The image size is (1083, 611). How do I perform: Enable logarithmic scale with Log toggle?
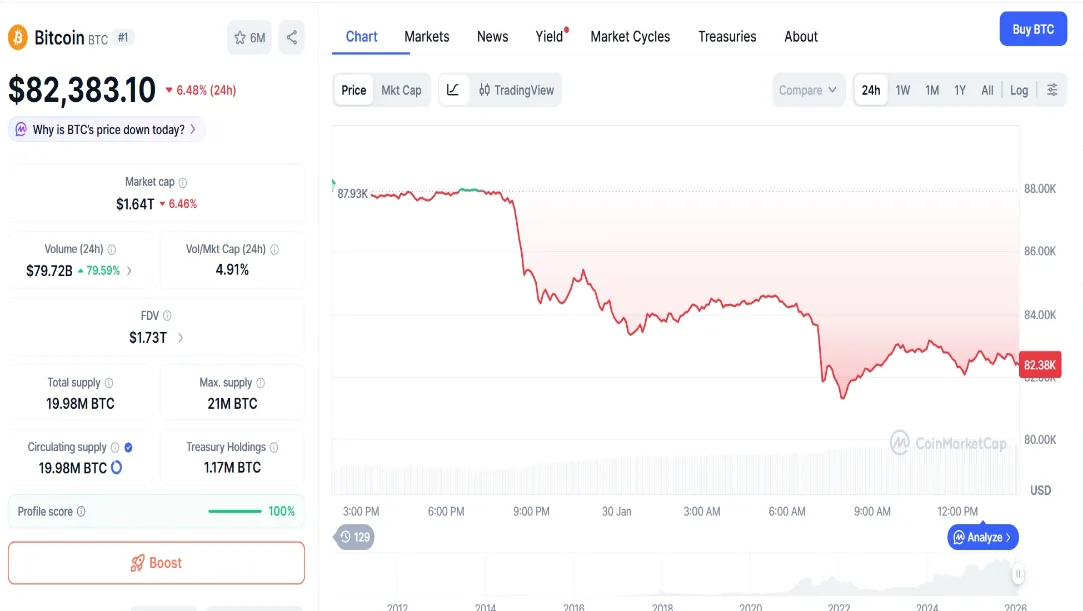[1018, 90]
